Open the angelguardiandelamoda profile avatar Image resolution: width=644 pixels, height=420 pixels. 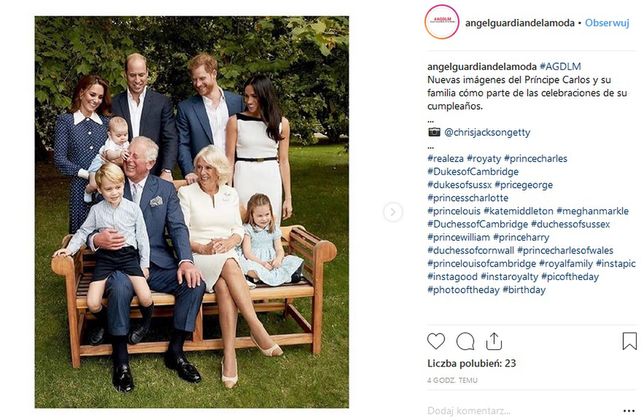pyautogui.click(x=442, y=22)
